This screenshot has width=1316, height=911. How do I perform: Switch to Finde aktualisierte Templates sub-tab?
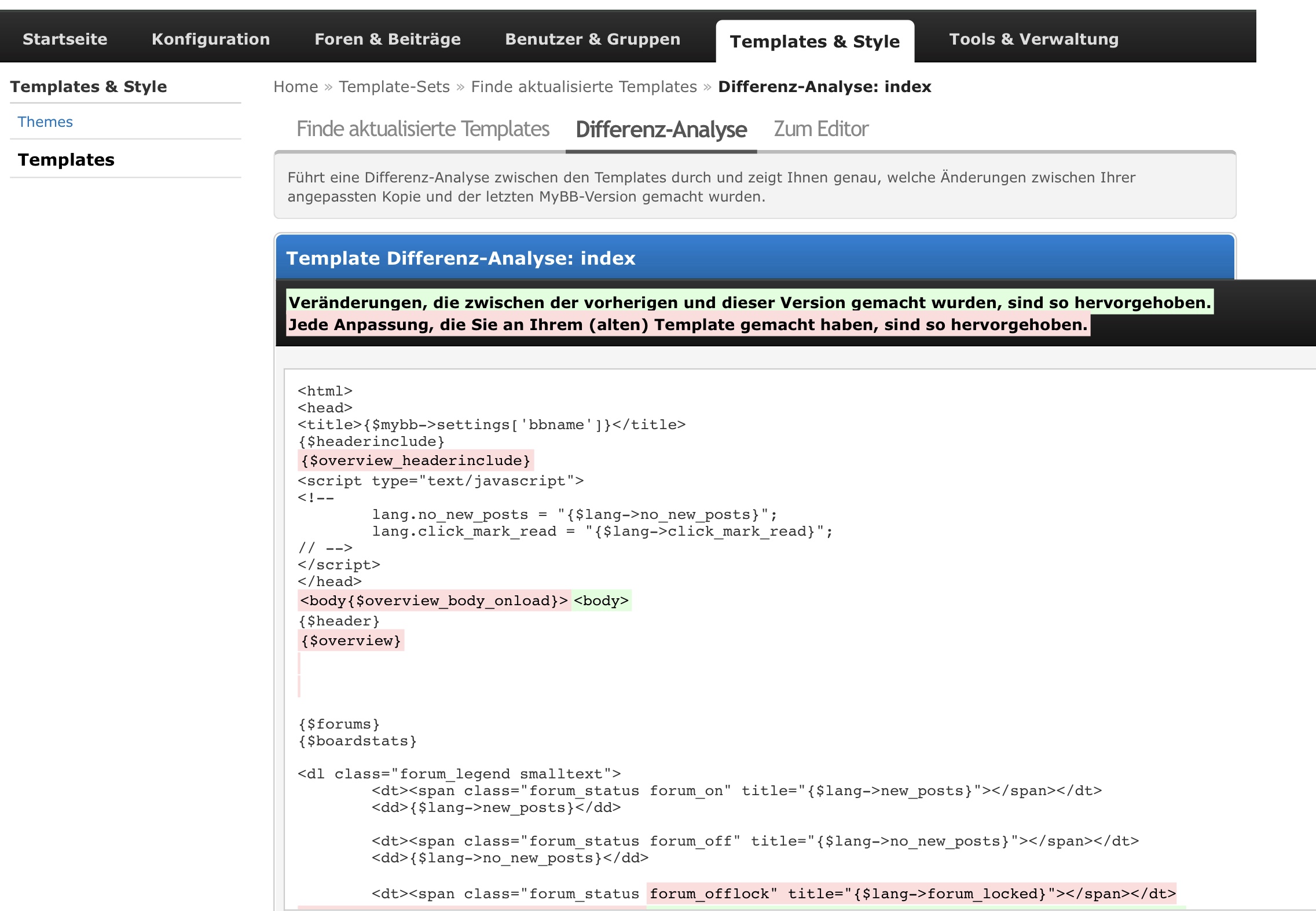[x=423, y=129]
